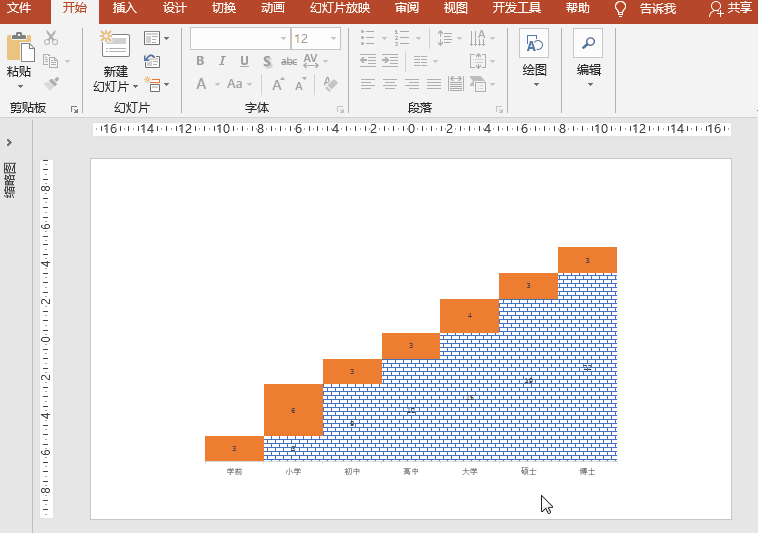Click the Decrease Font Size icon
The width and height of the screenshot is (758, 533).
301,85
